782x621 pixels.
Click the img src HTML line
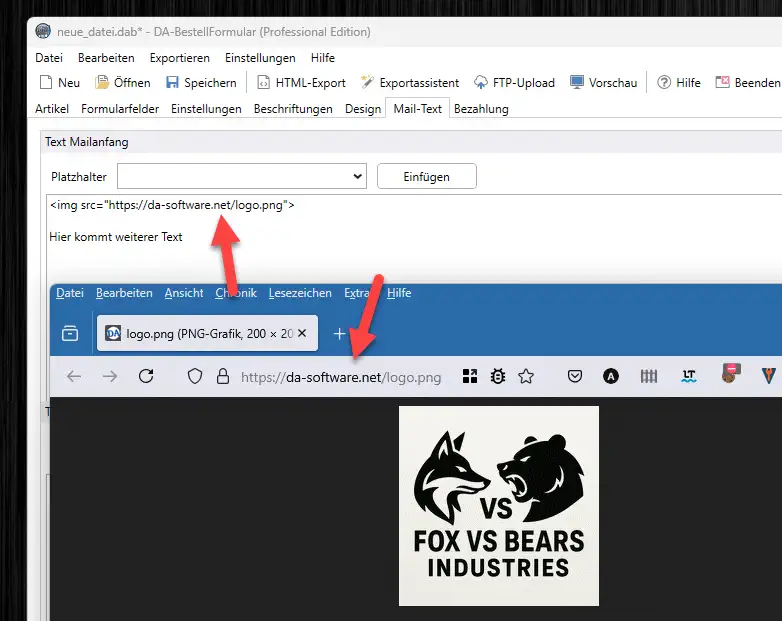(x=172, y=205)
